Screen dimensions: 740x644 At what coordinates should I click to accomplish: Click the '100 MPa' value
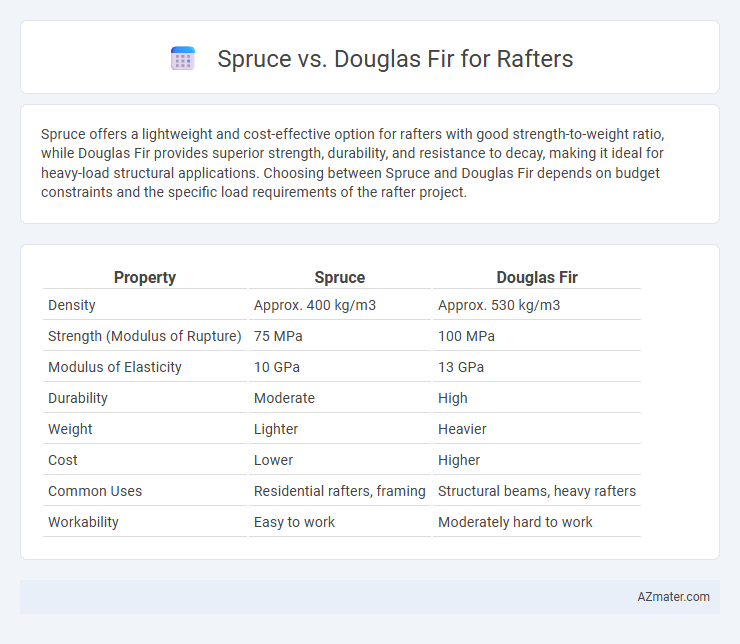[x=466, y=336]
